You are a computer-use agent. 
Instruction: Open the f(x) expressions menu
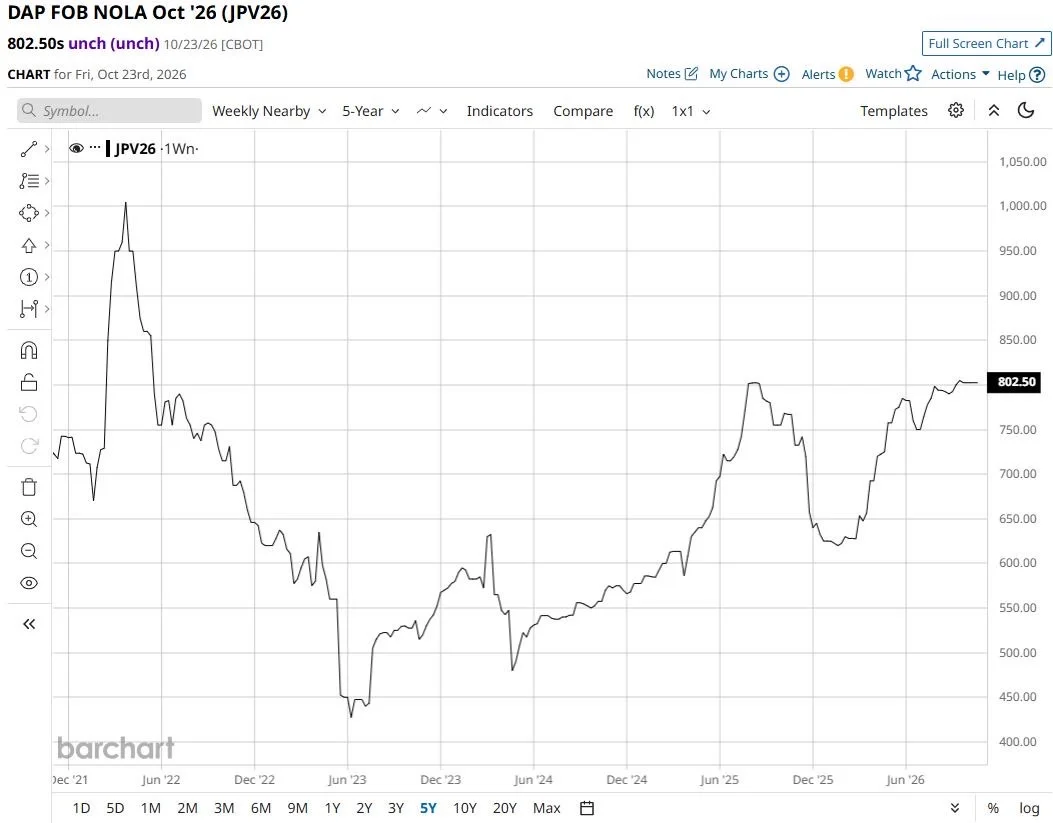(x=644, y=111)
